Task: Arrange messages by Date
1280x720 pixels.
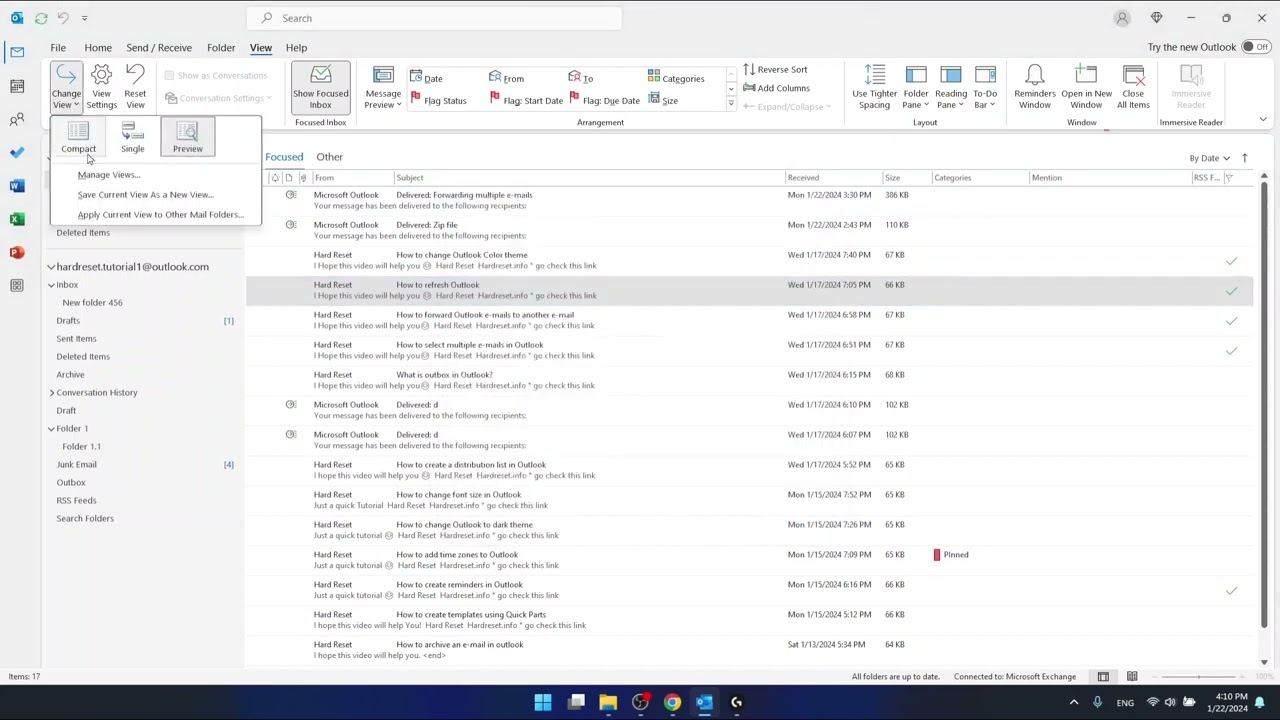Action: 426,78
